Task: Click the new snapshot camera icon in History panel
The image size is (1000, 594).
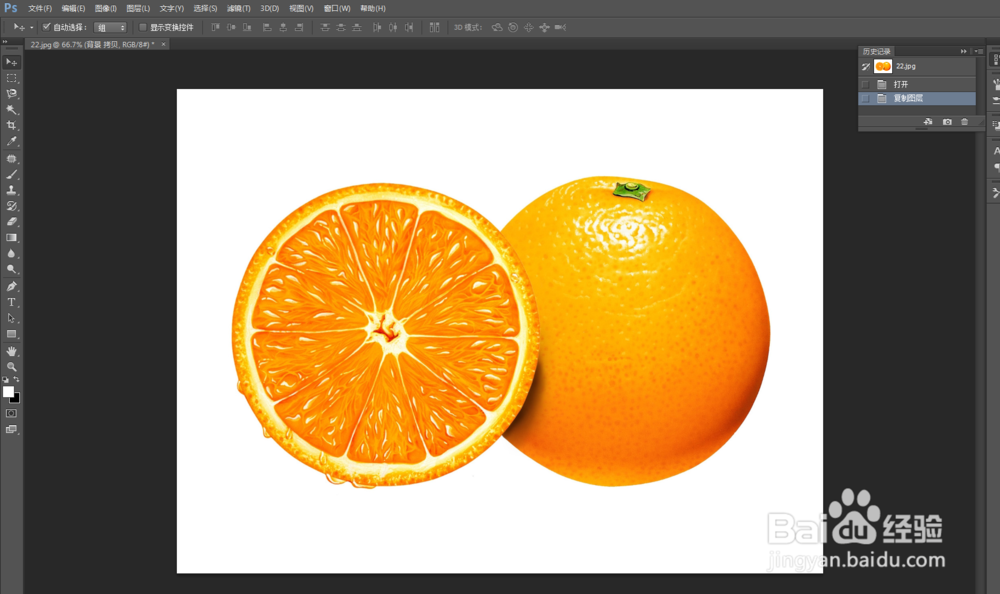Action: (x=948, y=121)
